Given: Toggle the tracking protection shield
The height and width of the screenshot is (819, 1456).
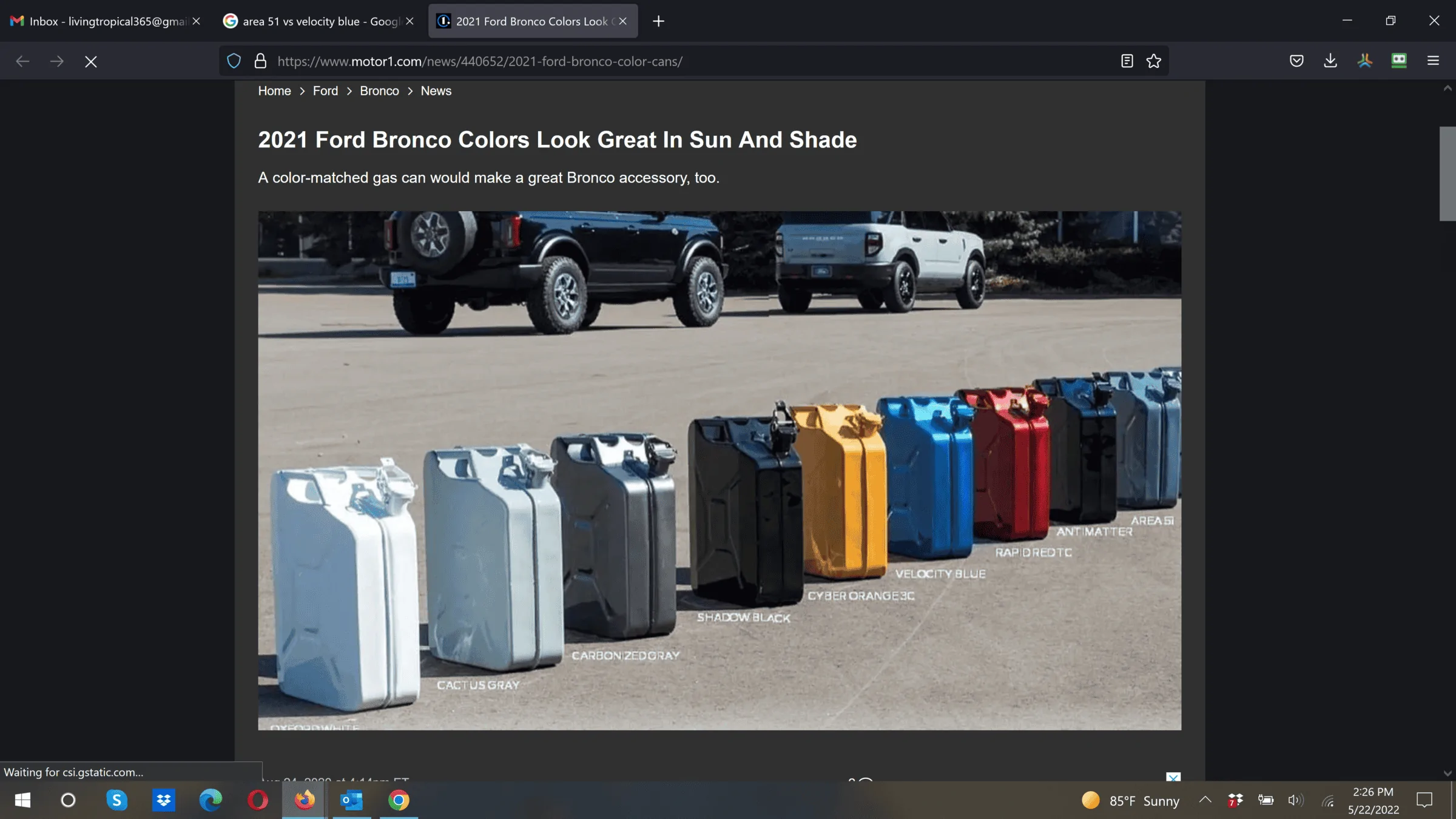Looking at the screenshot, I should (x=234, y=61).
